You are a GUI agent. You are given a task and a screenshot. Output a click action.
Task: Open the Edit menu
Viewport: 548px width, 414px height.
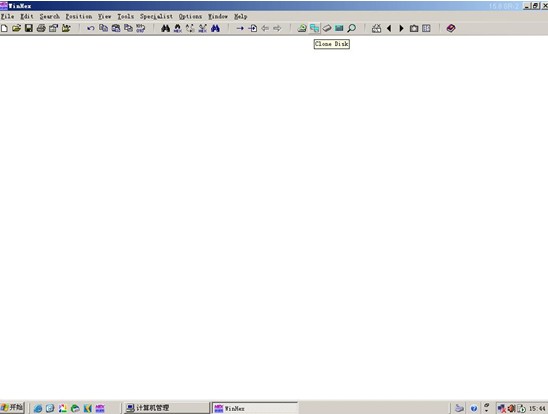point(27,16)
